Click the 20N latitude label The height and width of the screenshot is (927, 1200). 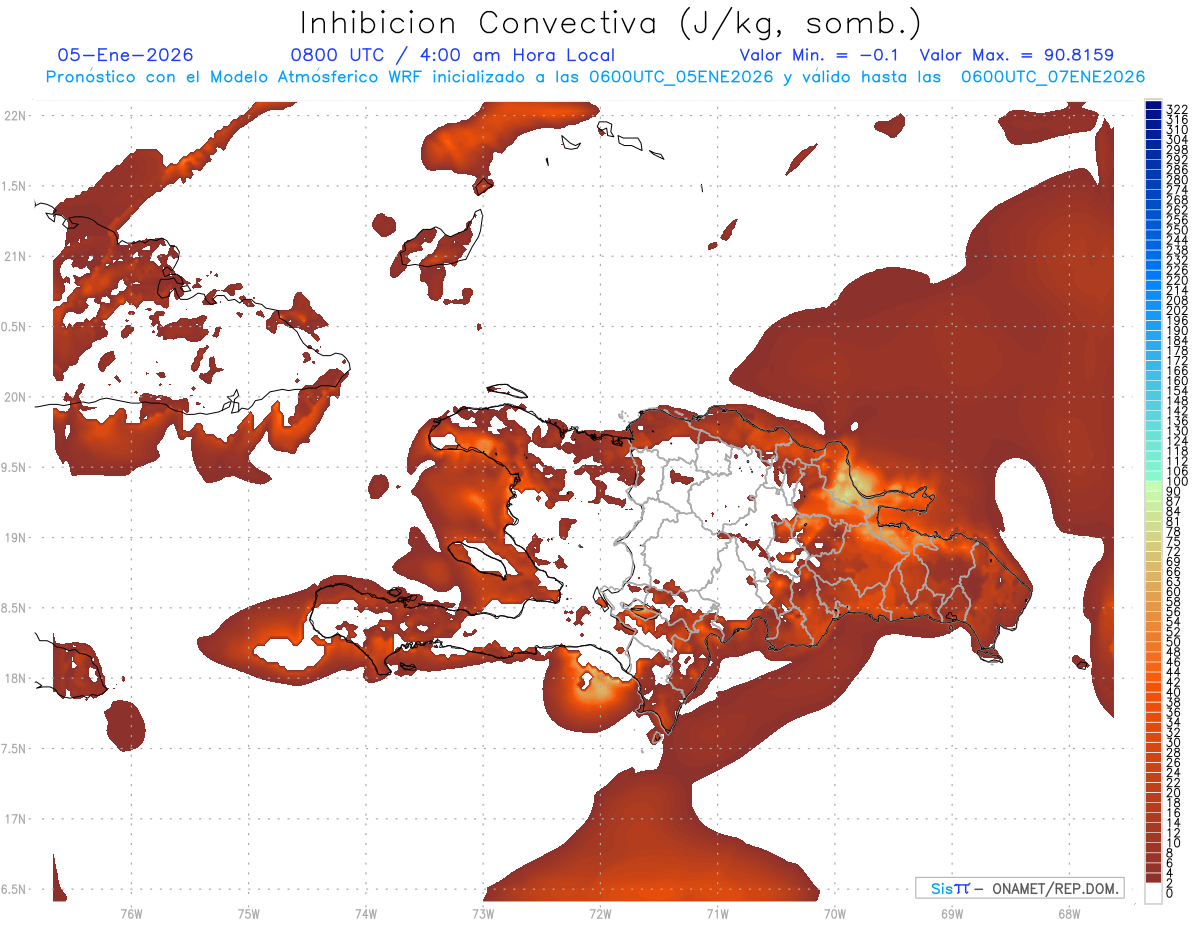point(14,397)
